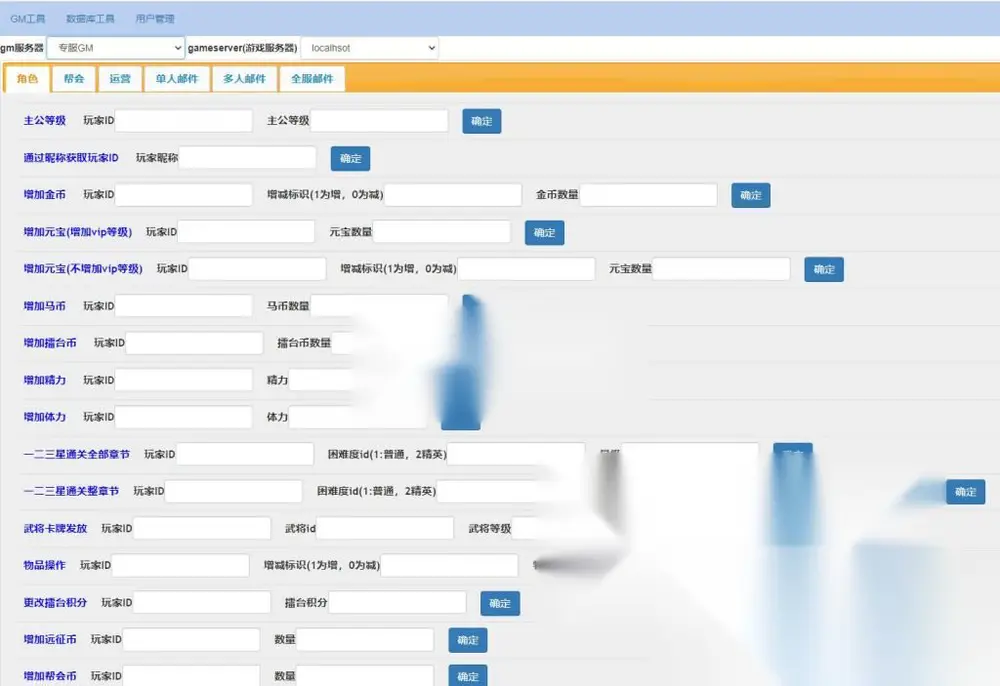Open the GM工具 menu
Screen dimensions: 1000x686
tap(28, 18)
